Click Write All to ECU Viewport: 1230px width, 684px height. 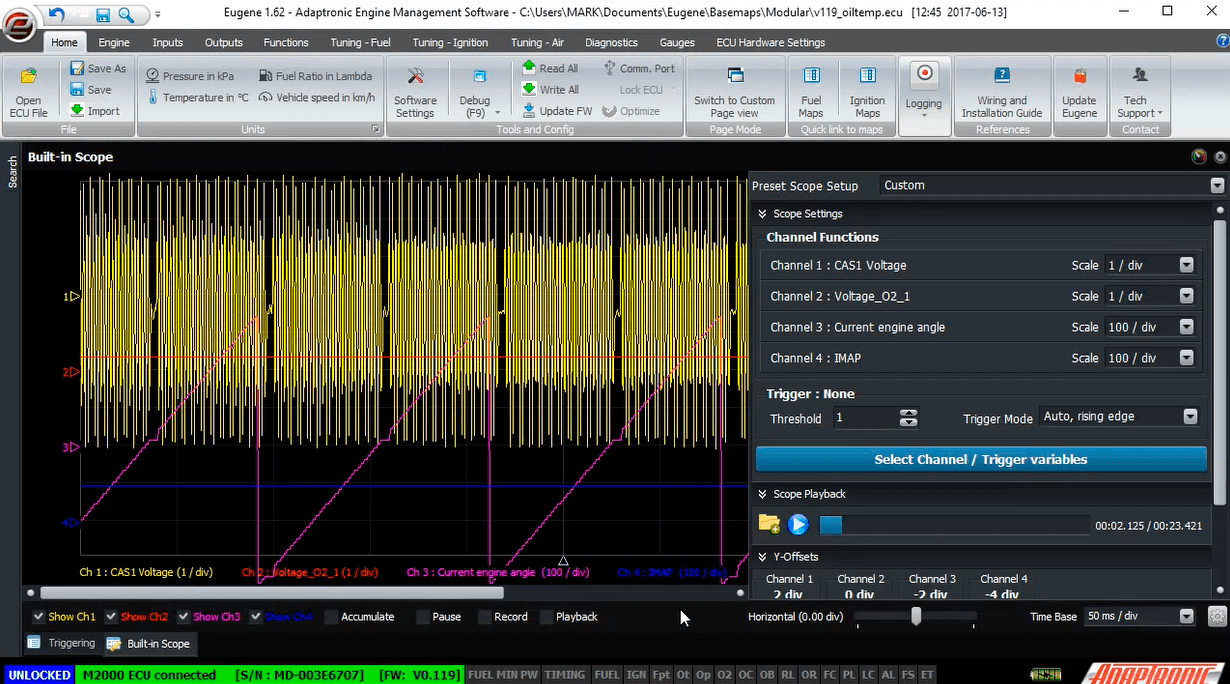point(550,89)
